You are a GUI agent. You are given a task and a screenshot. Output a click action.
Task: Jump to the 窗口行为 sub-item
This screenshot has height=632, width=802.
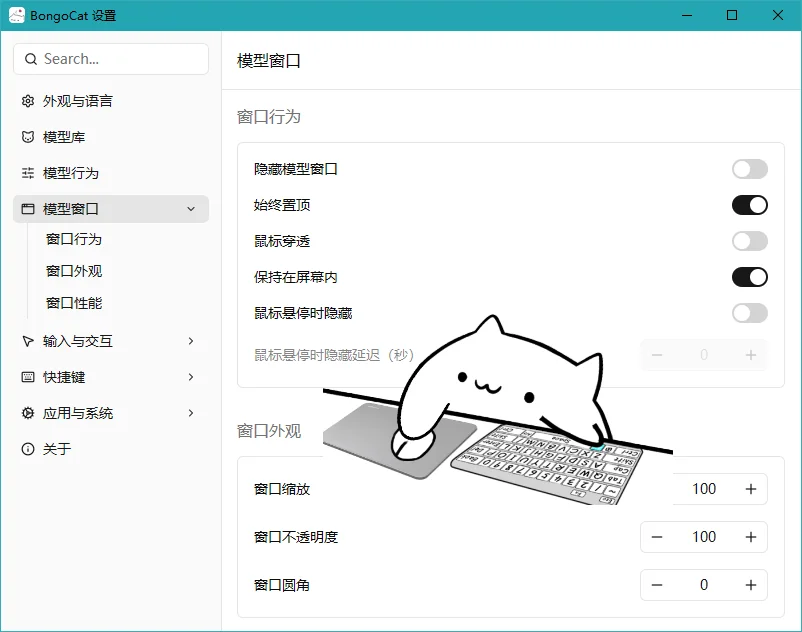(74, 239)
